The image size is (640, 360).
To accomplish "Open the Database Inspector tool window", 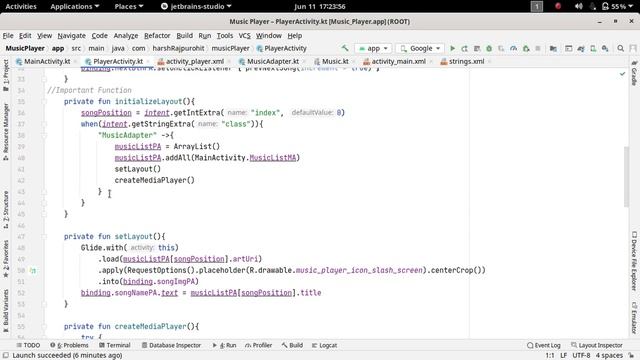I will click(171, 345).
